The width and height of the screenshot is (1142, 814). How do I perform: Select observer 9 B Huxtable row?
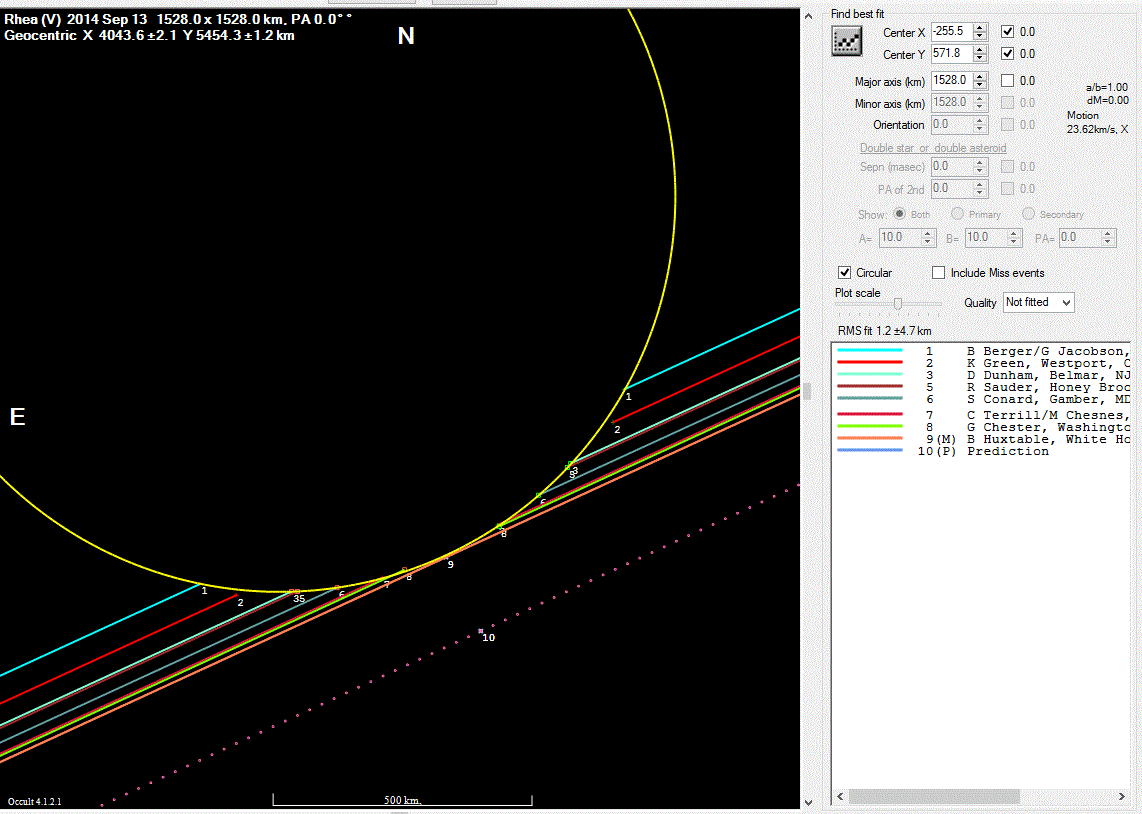[981, 439]
